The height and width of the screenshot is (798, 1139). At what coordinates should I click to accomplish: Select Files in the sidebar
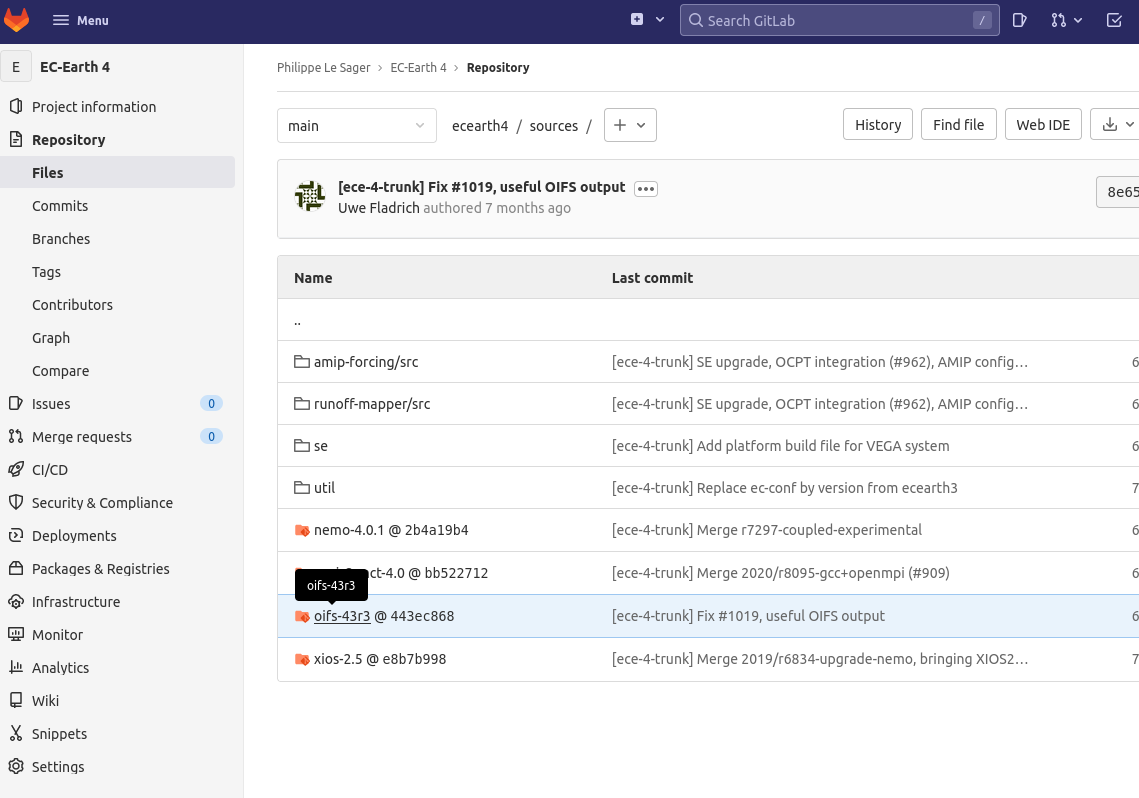(x=47, y=173)
